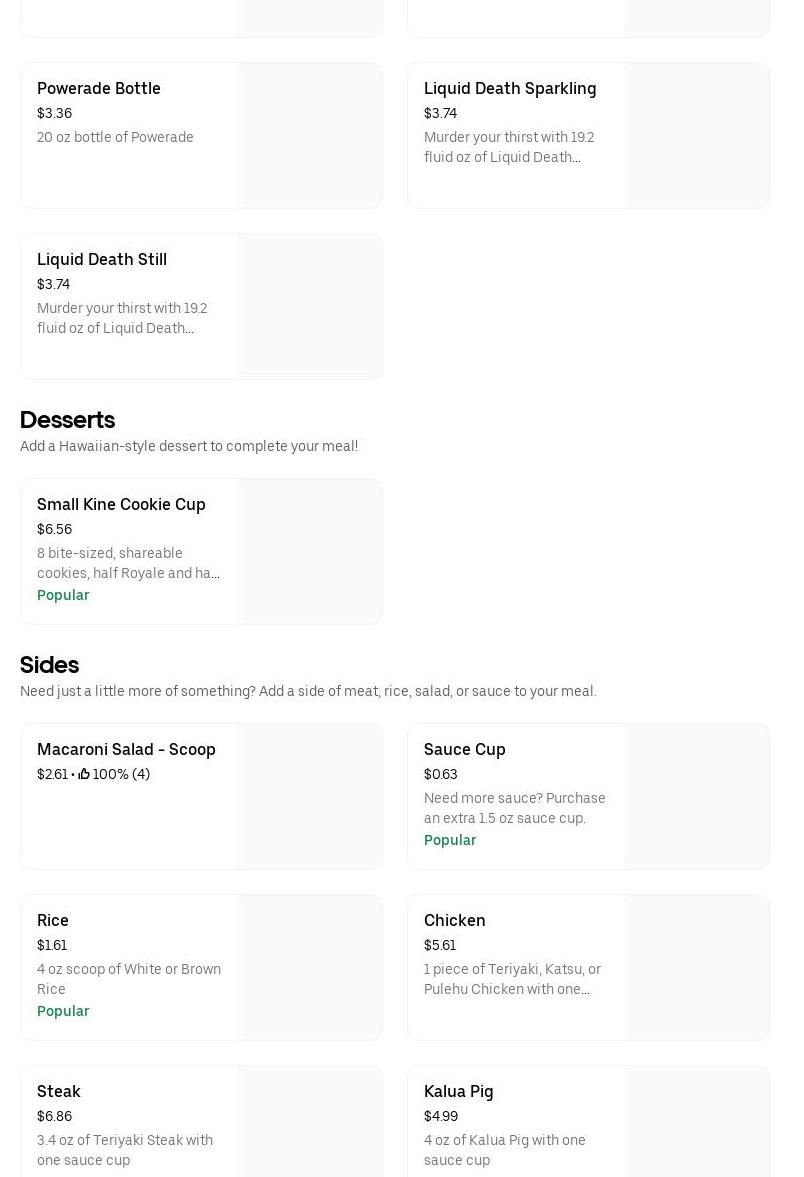Open the Kalua Pig item
Screen dimensions: 804x1177
459,1092
